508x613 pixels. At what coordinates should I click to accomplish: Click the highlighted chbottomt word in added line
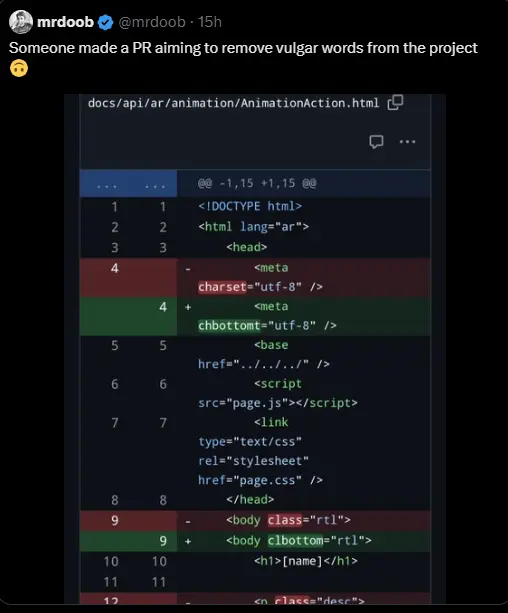click(x=229, y=326)
